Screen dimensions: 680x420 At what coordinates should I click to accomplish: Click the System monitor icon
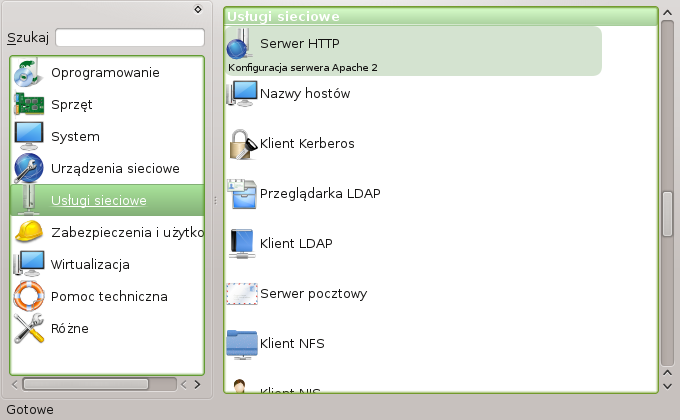pyautogui.click(x=29, y=136)
